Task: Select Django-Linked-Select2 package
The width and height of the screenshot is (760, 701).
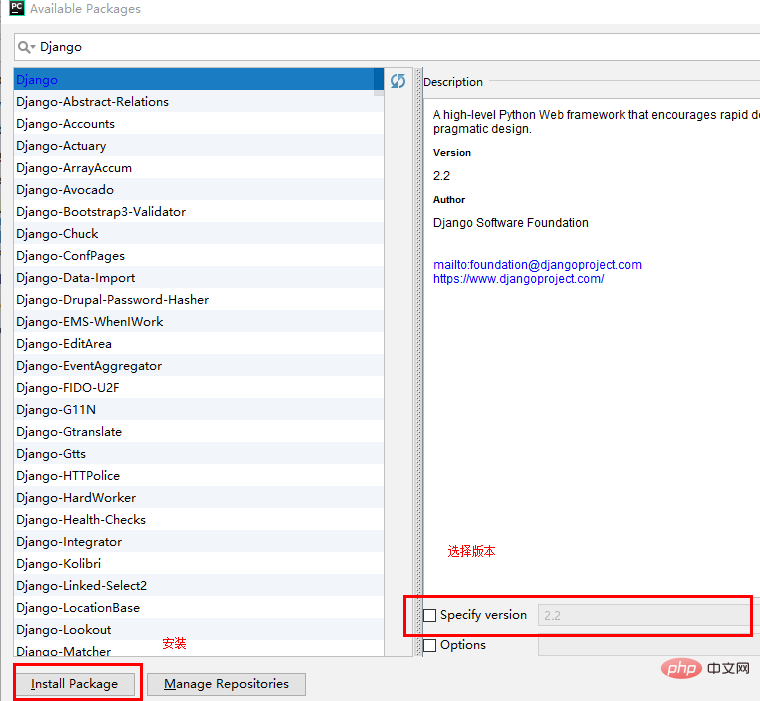Action: (x=199, y=586)
